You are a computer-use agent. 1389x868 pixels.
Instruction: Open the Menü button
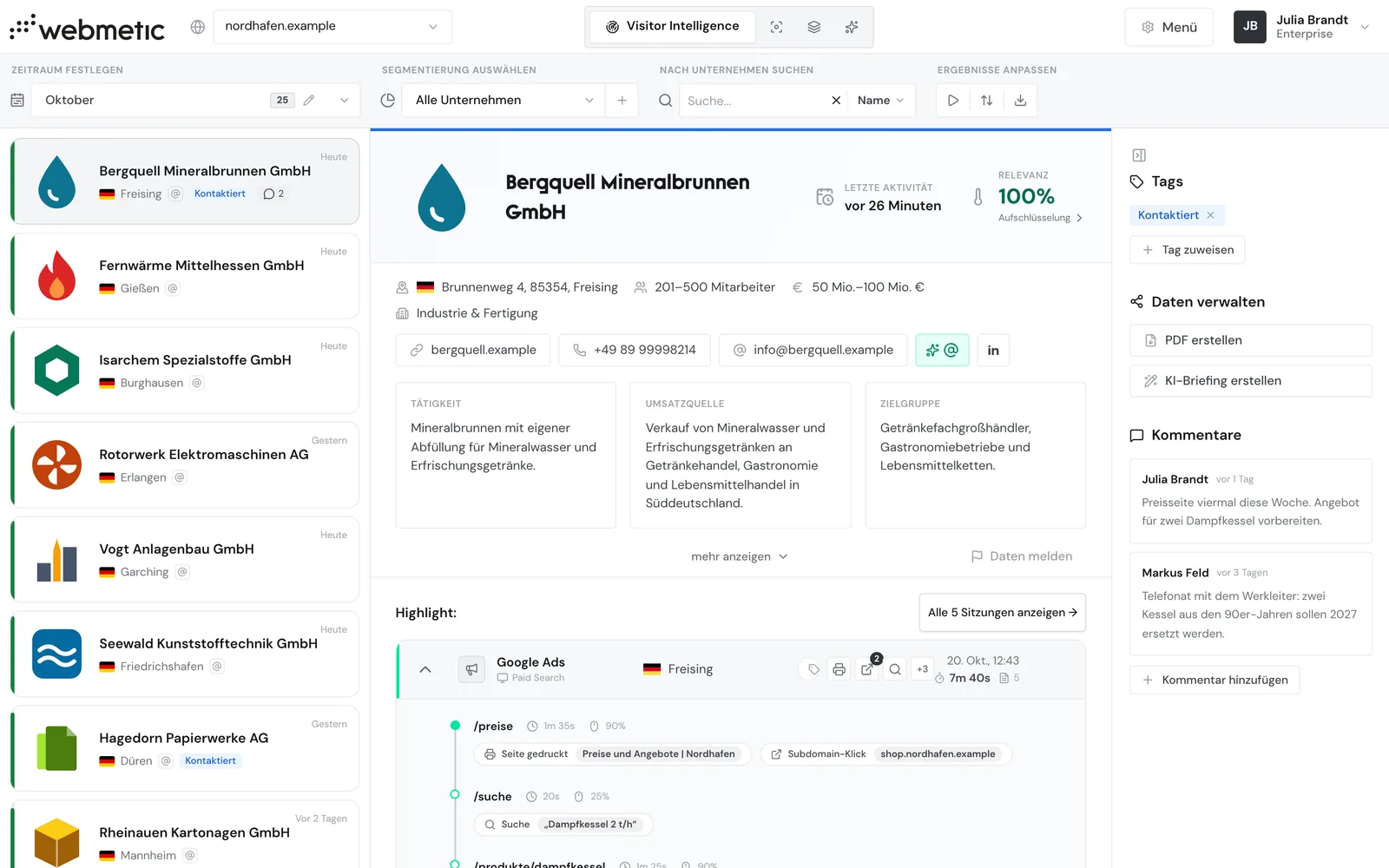click(1168, 27)
